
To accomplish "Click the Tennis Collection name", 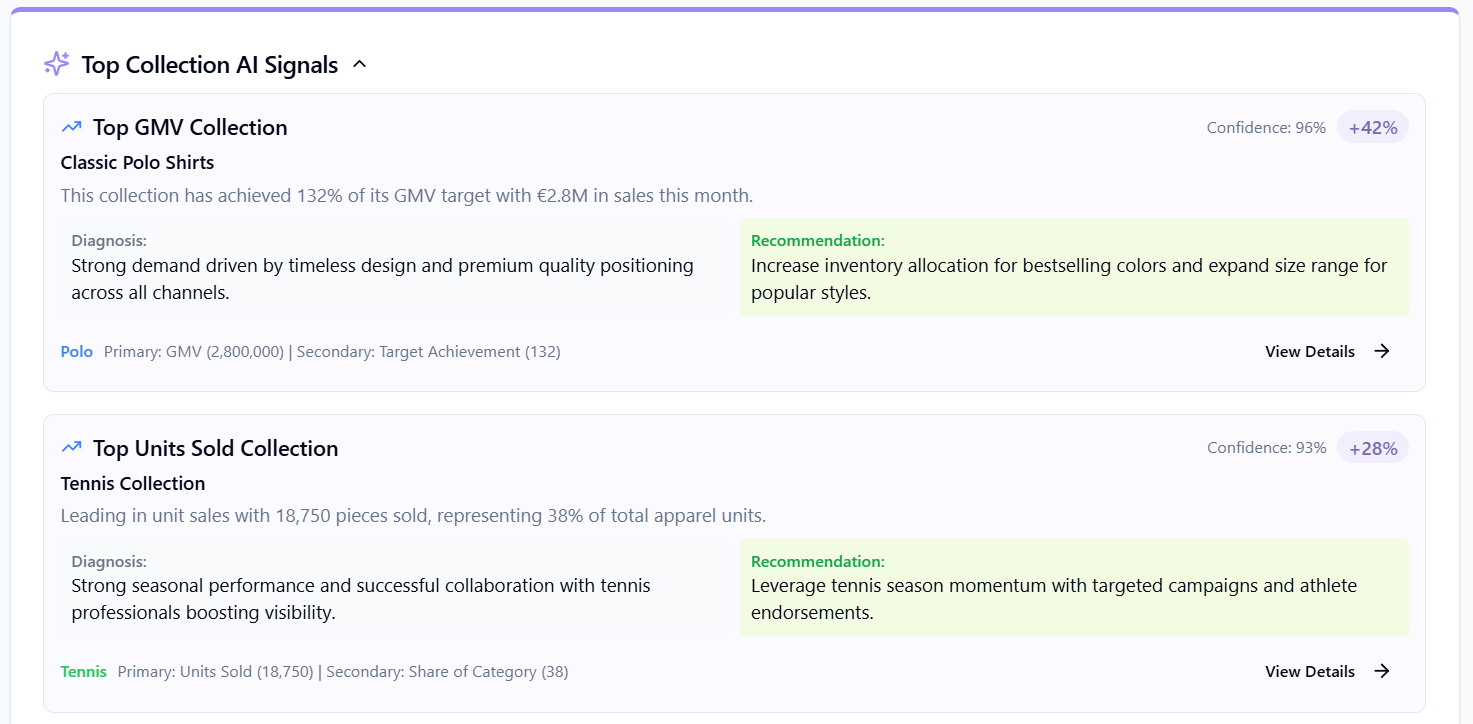I will click(133, 483).
